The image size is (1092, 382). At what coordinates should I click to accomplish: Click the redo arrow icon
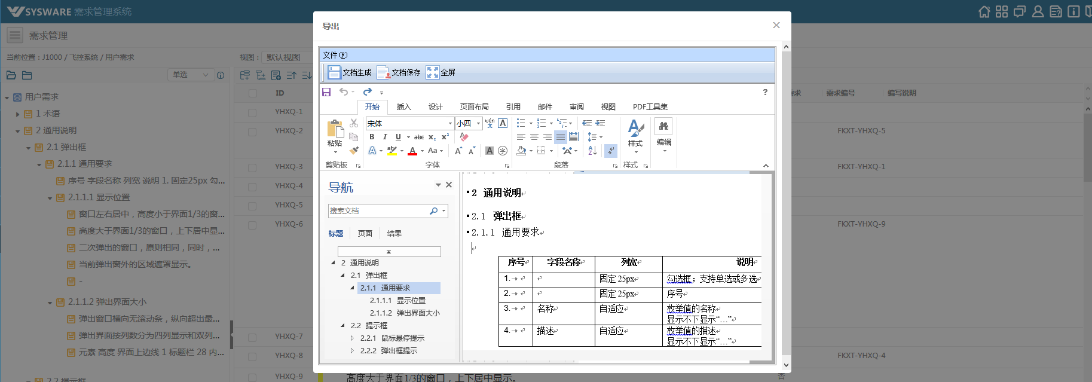367,92
